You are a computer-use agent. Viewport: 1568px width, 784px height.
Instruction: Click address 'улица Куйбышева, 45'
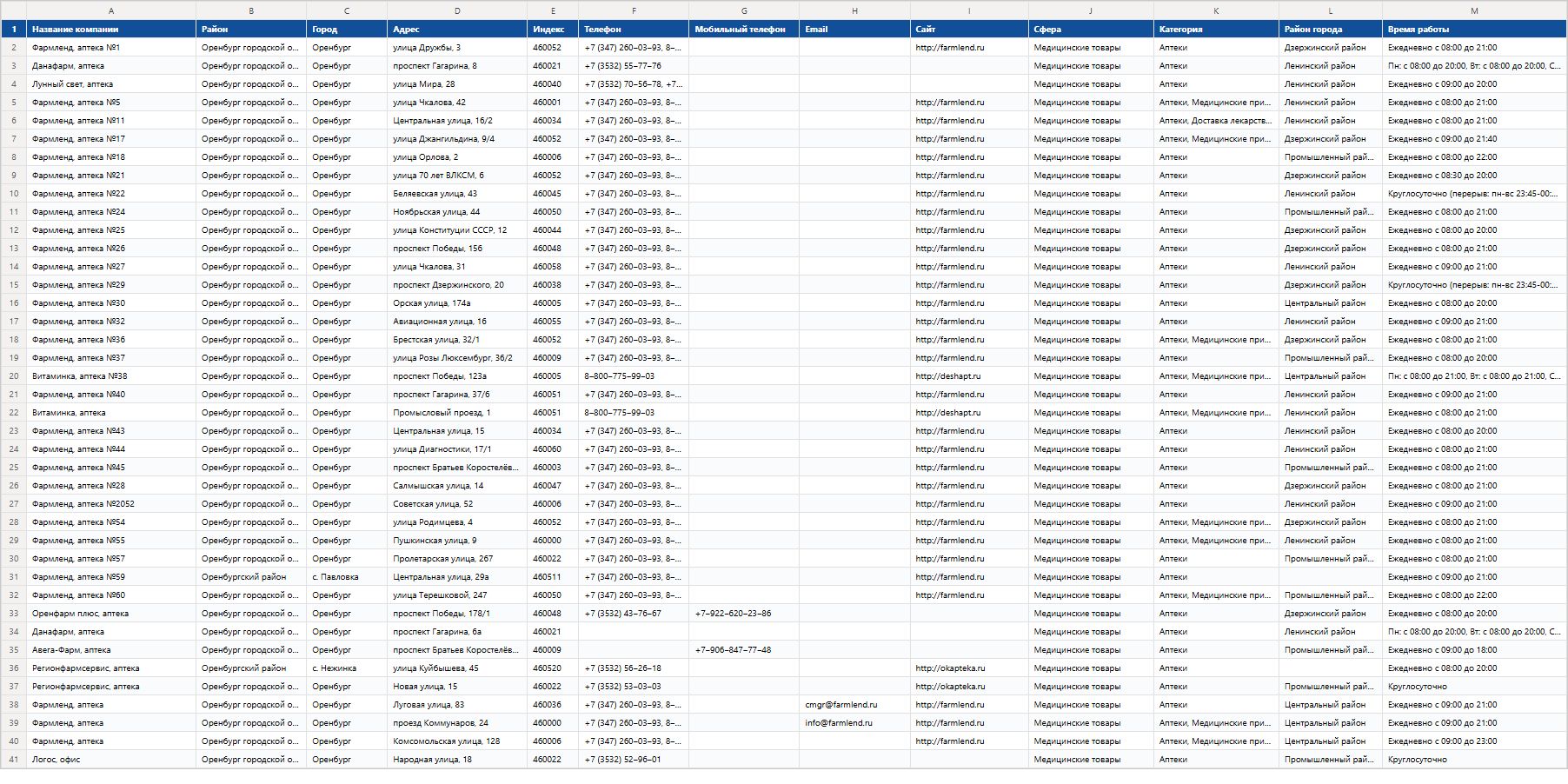[x=457, y=668]
